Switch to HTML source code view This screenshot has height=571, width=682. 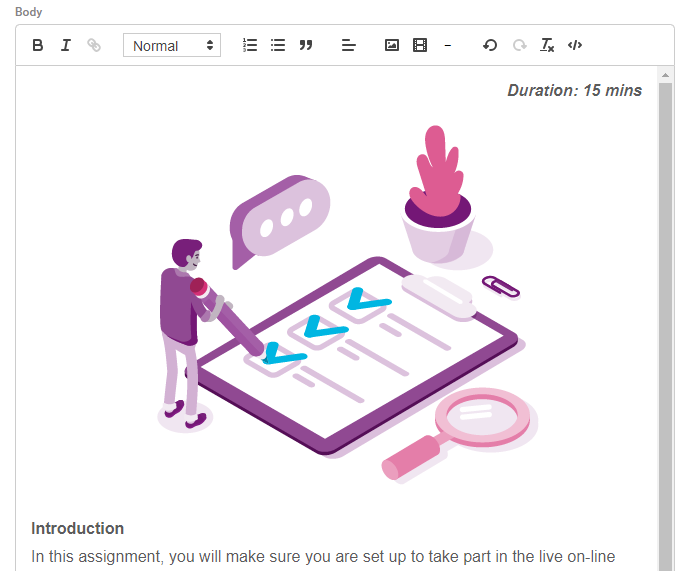point(575,45)
